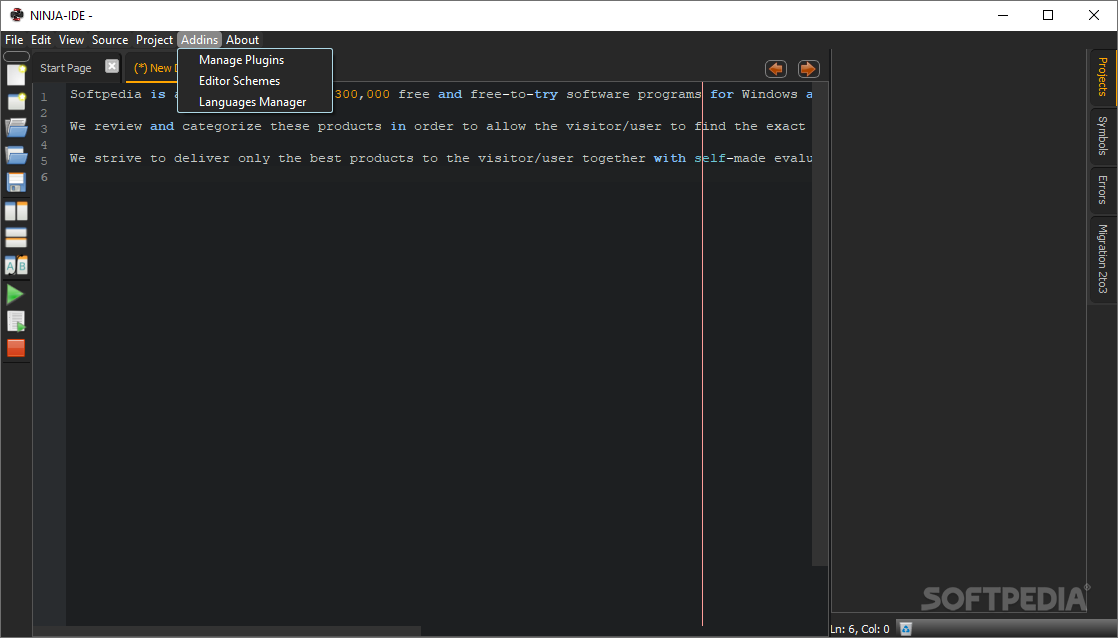Open the Symbols side panel tab

coord(1102,135)
